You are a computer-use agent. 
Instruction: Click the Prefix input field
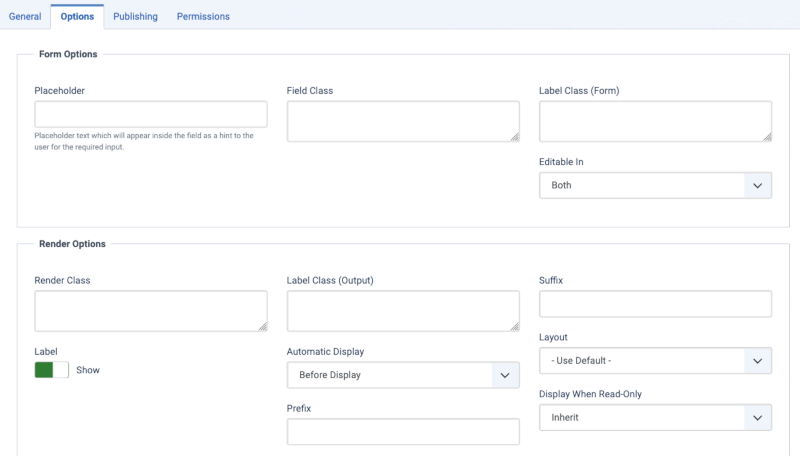point(403,431)
